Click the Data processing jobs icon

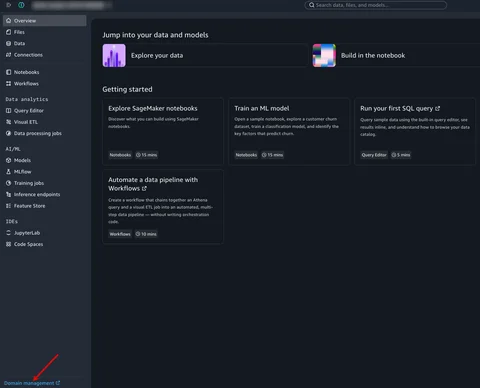pyautogui.click(x=9, y=133)
